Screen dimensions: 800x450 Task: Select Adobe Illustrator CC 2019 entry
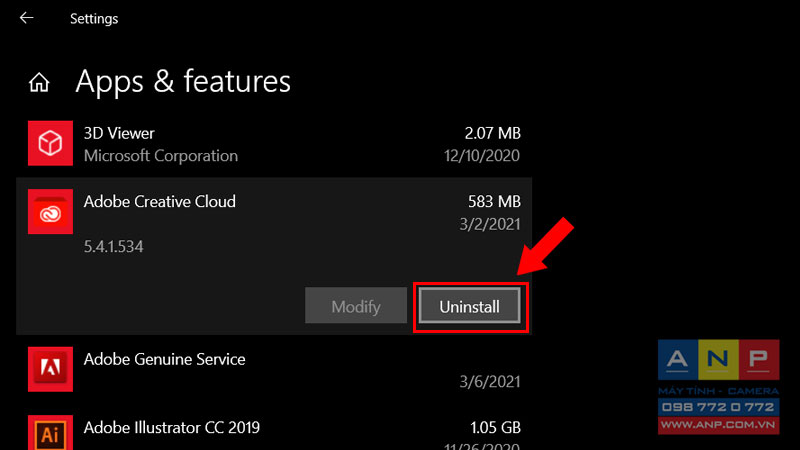tap(274, 432)
